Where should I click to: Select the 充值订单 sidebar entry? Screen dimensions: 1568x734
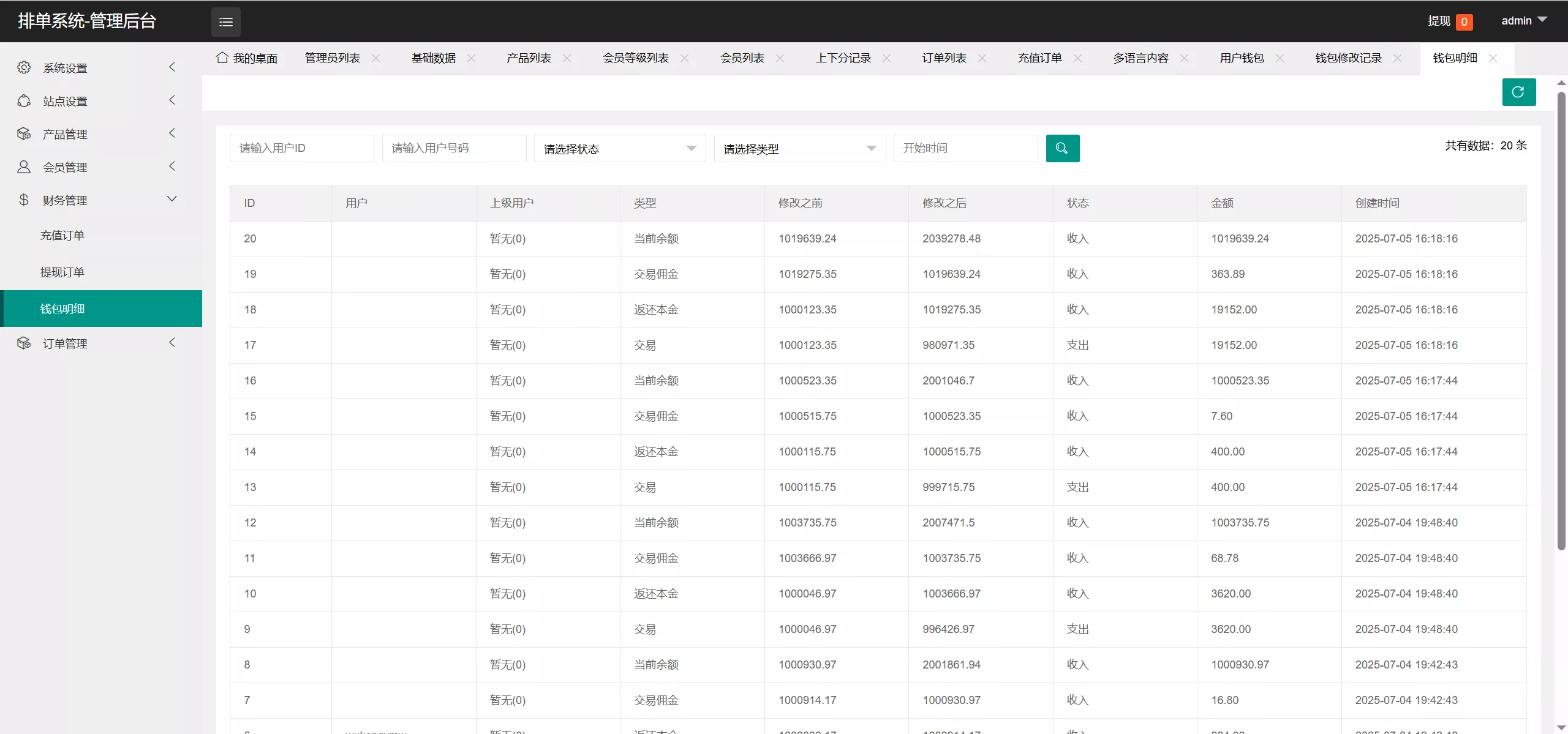point(62,234)
